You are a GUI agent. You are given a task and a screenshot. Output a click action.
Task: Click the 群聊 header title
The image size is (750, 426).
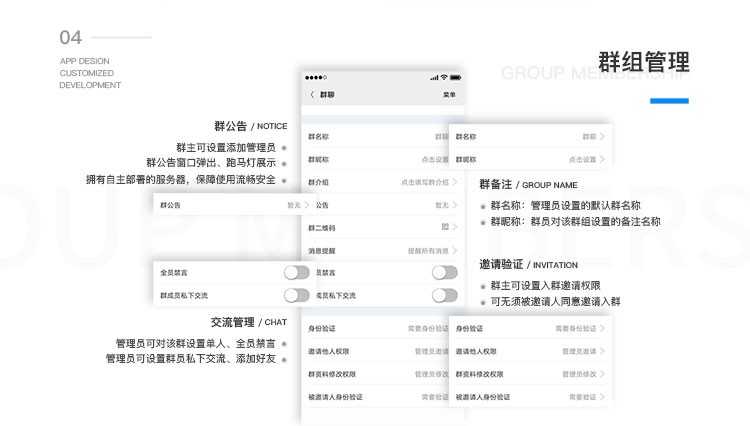point(327,95)
